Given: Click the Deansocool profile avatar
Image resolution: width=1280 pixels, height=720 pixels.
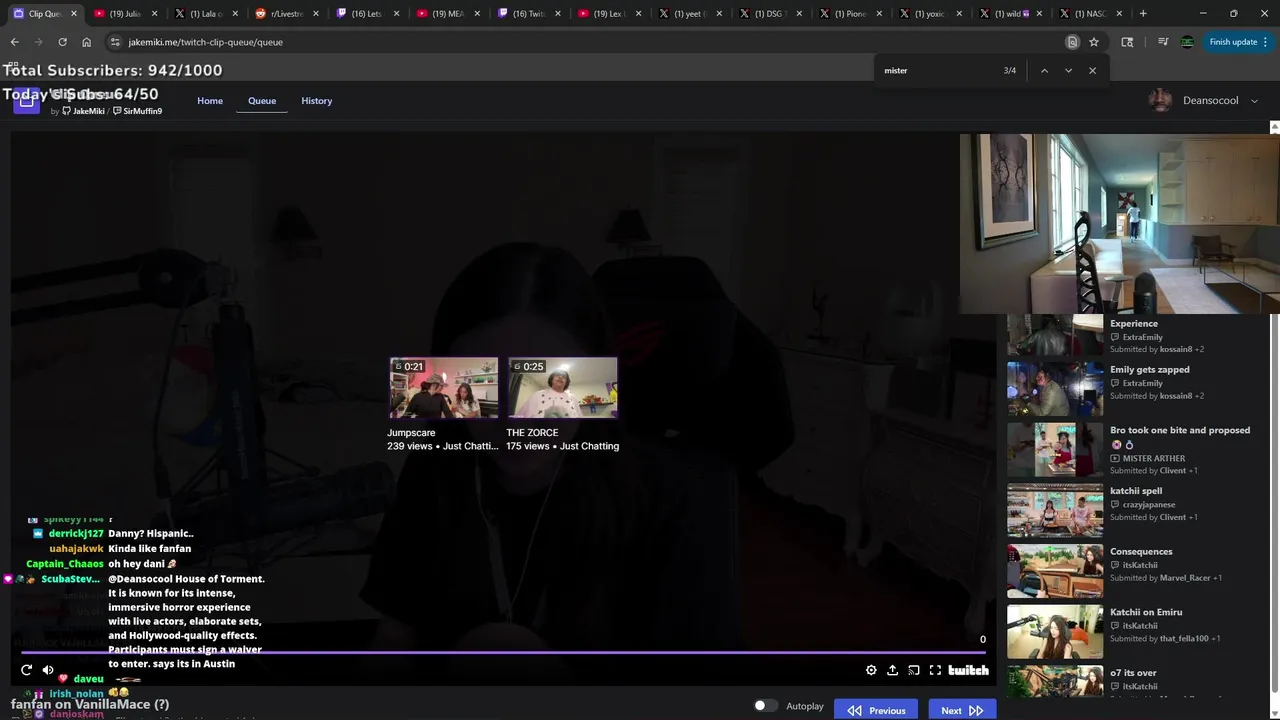Looking at the screenshot, I should [1160, 101].
